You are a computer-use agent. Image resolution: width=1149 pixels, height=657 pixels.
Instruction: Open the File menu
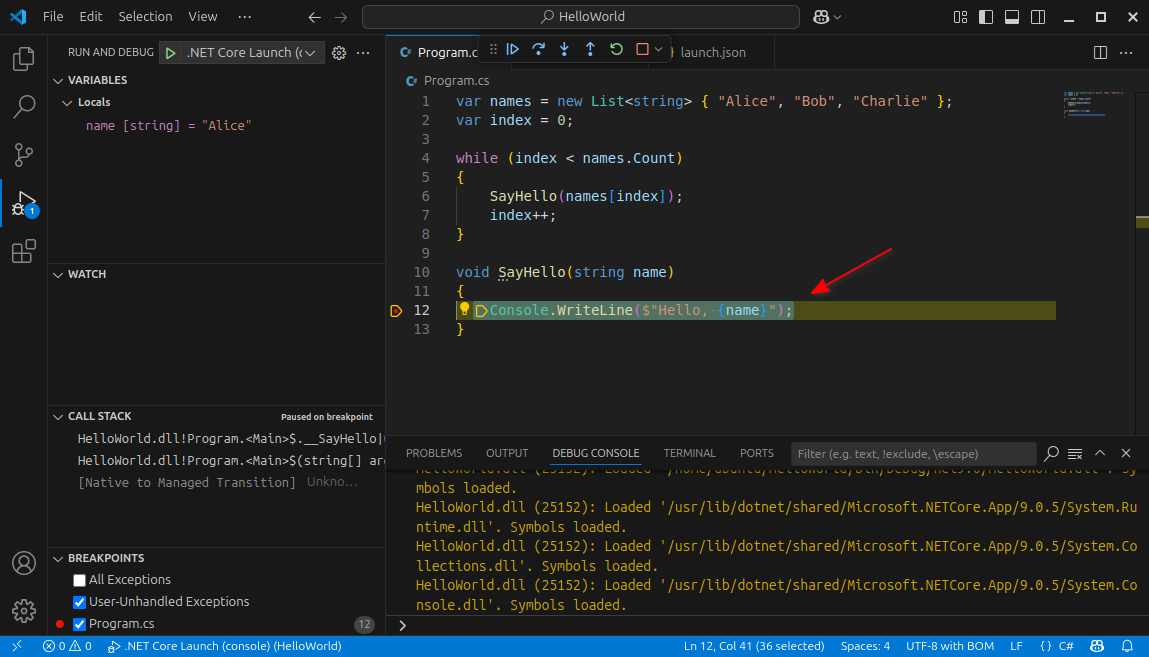tap(53, 16)
